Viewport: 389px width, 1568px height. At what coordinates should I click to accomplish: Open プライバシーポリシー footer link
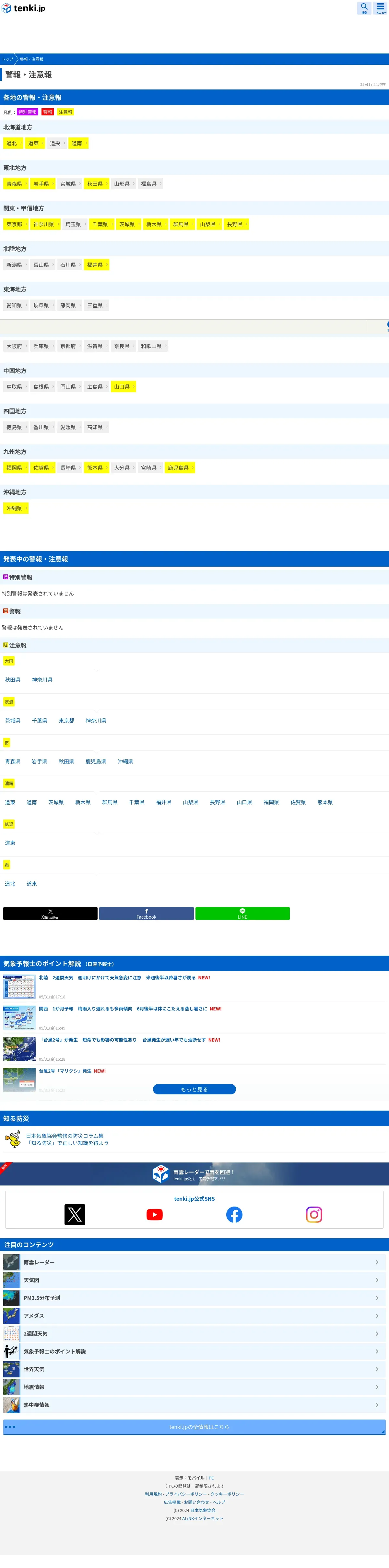[186, 1494]
